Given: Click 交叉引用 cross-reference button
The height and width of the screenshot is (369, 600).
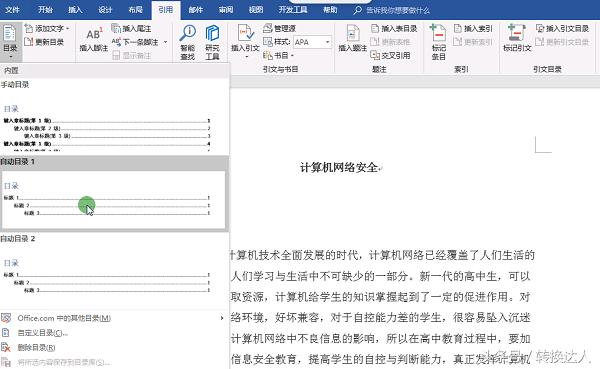Looking at the screenshot, I should [x=390, y=56].
